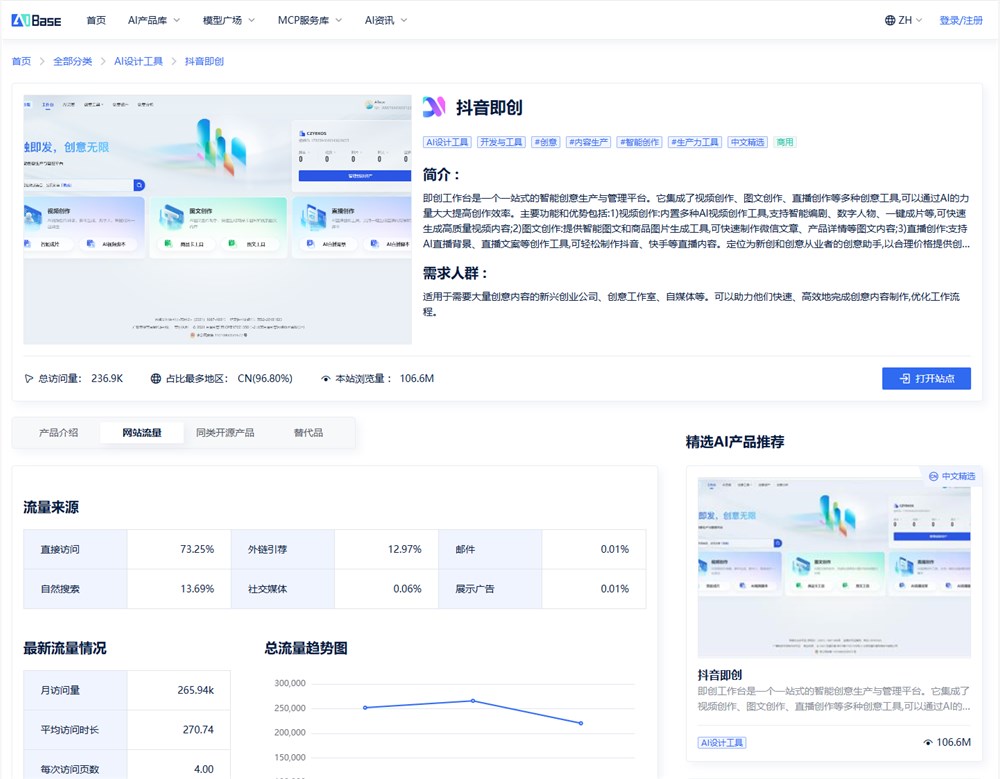1000x779 pixels.
Task: Click the 270.74 平均访问时长 value
Action: (198, 730)
